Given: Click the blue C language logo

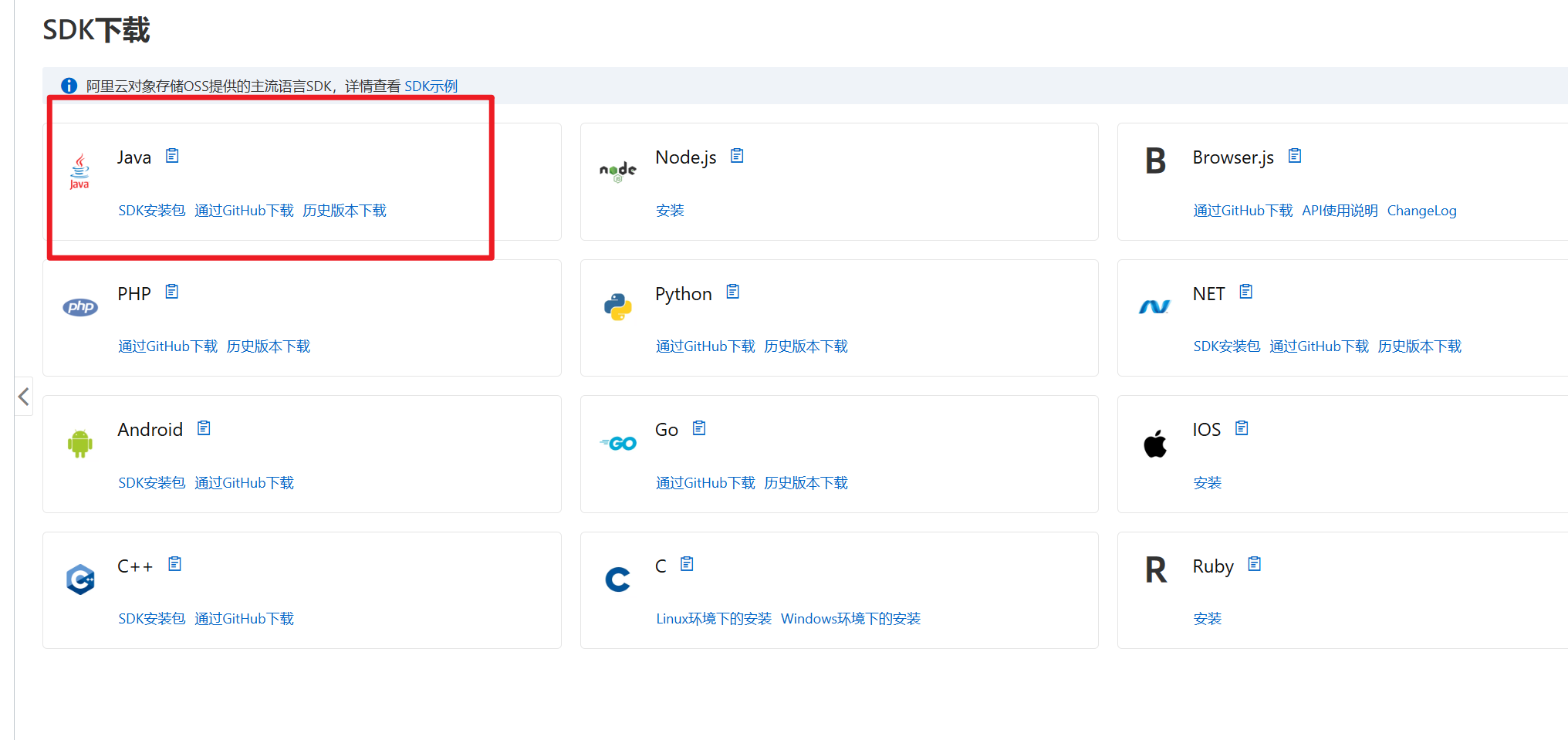Looking at the screenshot, I should point(618,579).
